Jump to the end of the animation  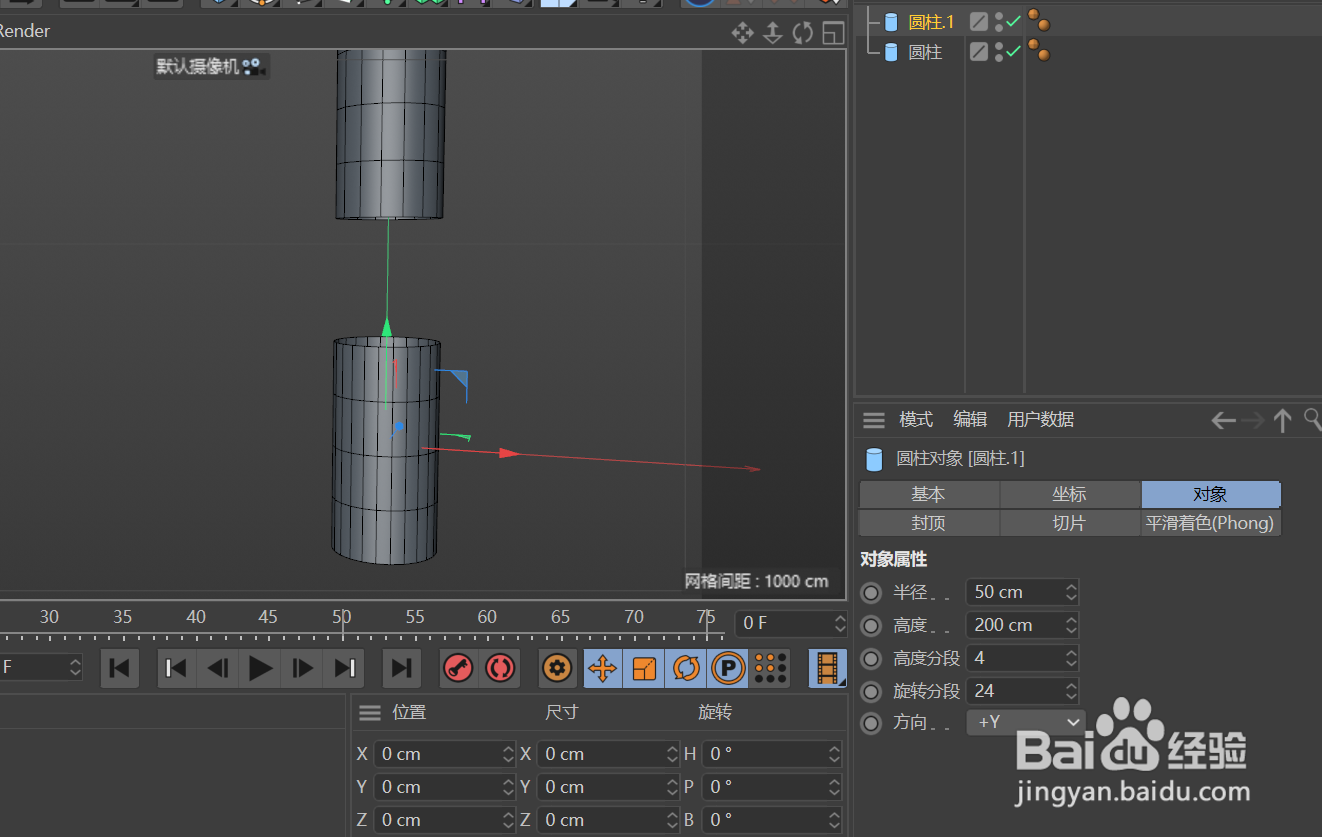click(402, 668)
